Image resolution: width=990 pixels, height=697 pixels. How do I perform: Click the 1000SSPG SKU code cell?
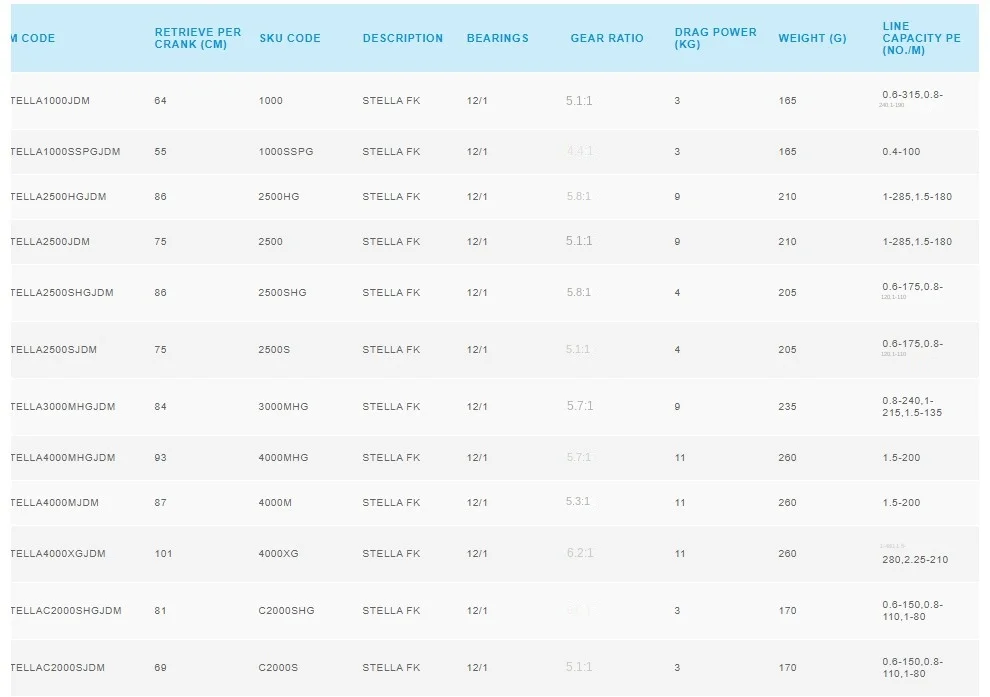[x=285, y=152]
